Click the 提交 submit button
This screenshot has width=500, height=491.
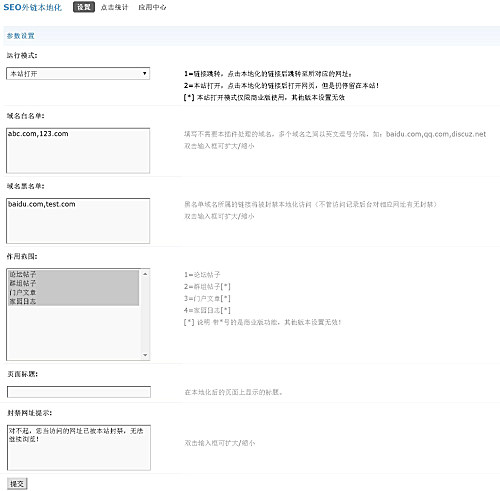(x=17, y=484)
